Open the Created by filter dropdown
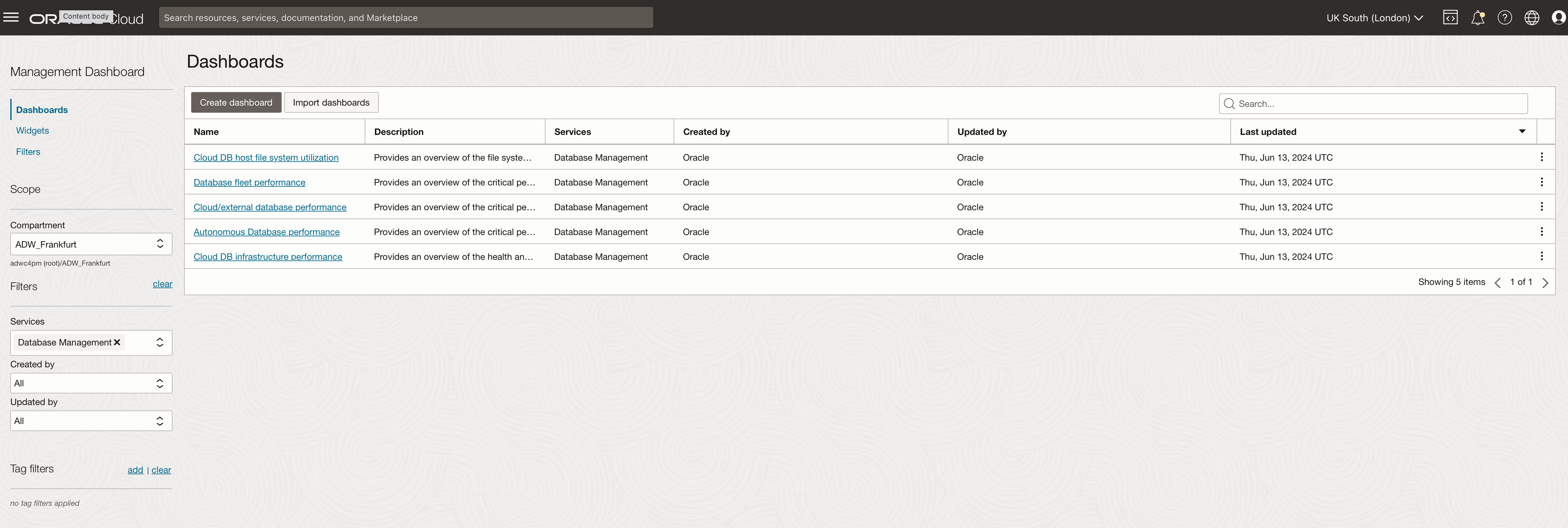Screen dimensions: 1568x528 pos(91,383)
